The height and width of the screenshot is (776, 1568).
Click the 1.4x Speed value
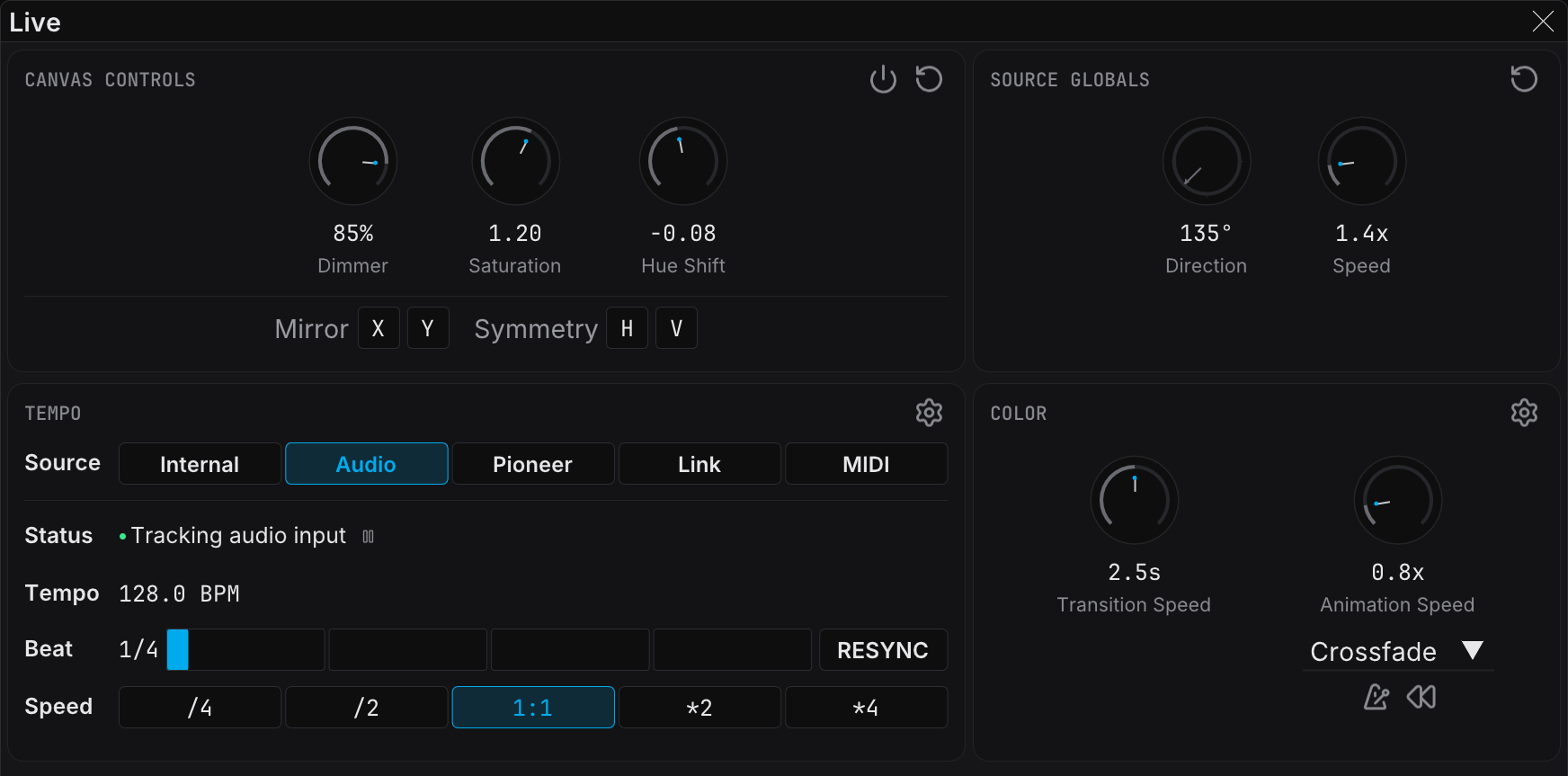[1362, 234]
